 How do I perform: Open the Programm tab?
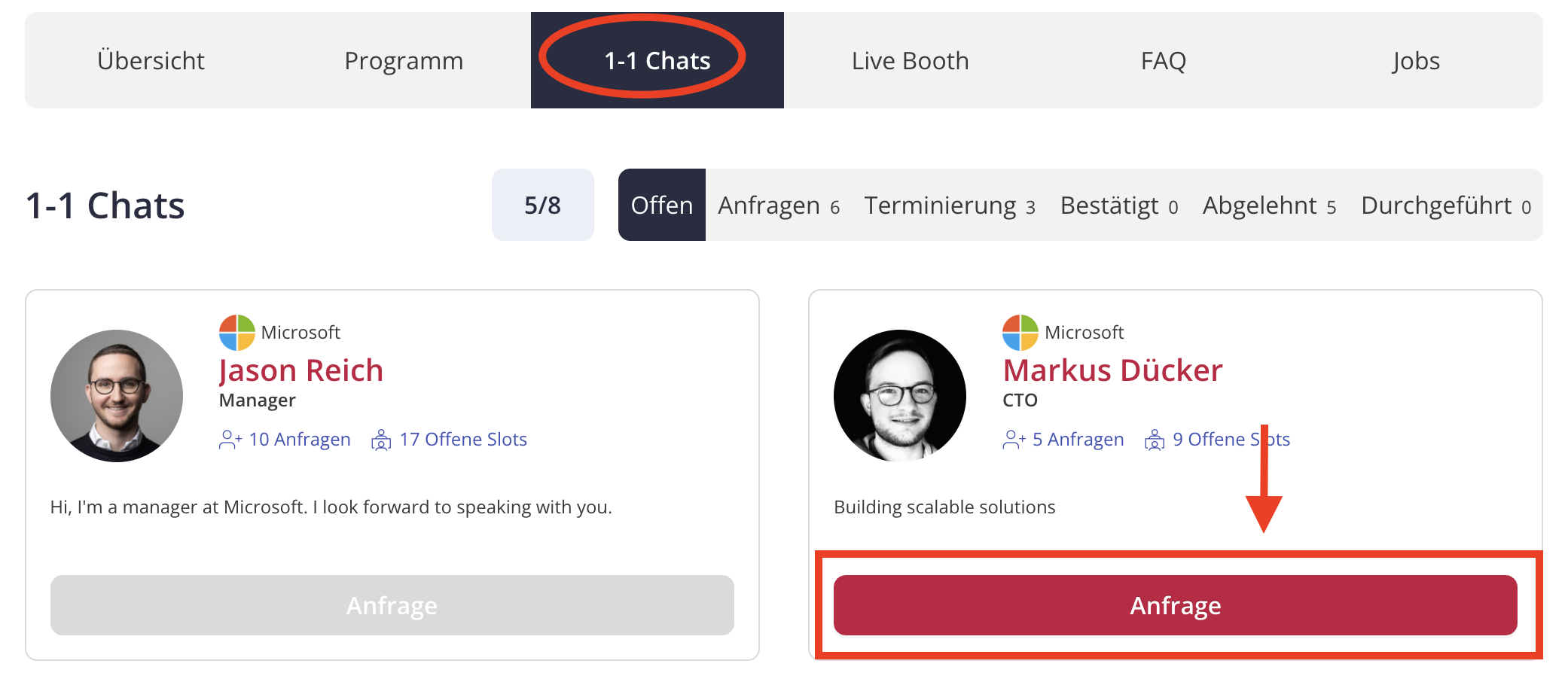coord(404,61)
